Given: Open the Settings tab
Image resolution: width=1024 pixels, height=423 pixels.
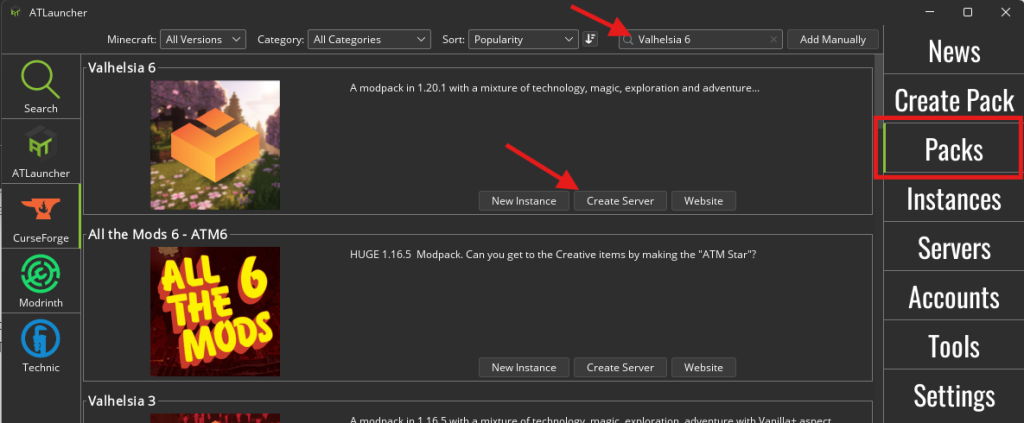Looking at the screenshot, I should [x=953, y=396].
